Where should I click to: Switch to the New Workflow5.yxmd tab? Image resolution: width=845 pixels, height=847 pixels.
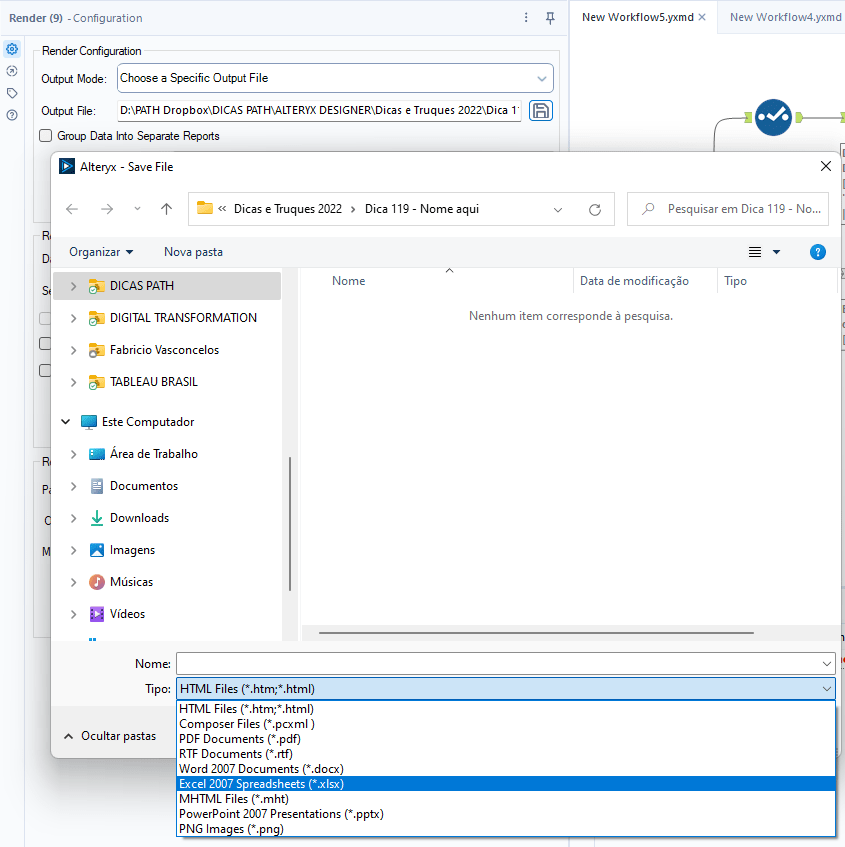coord(638,17)
